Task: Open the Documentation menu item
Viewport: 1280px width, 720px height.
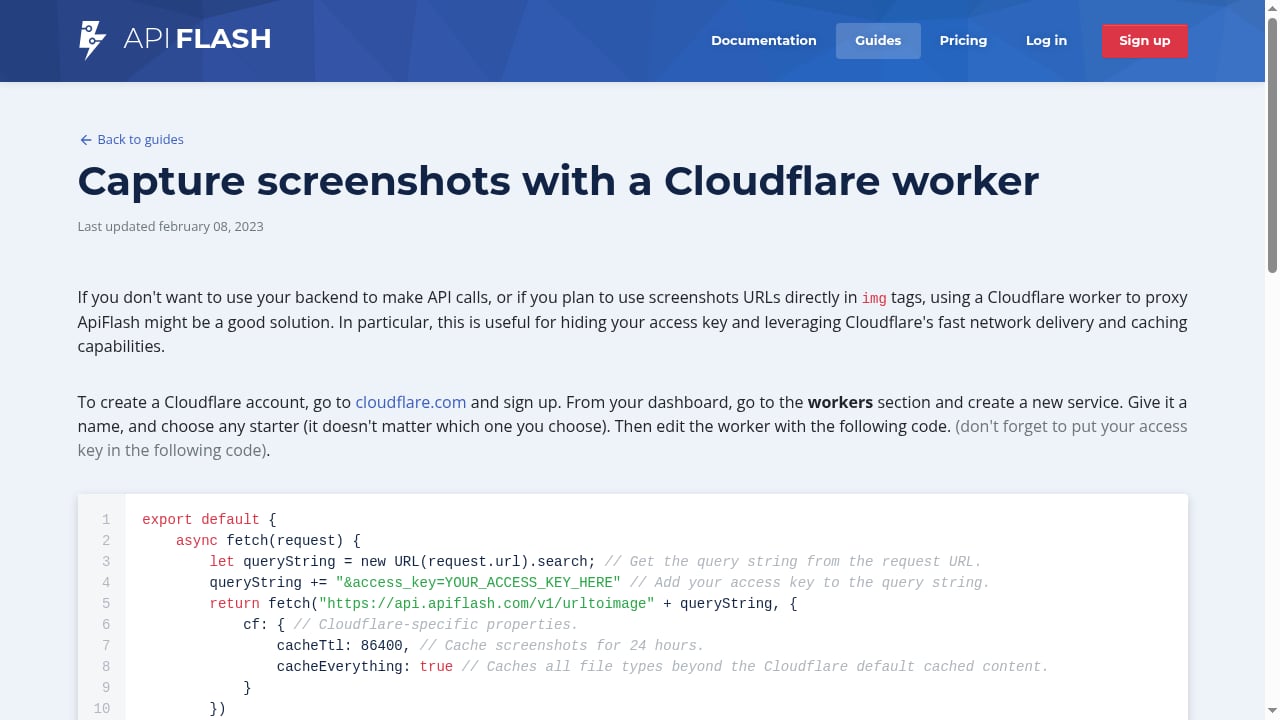Action: click(764, 41)
